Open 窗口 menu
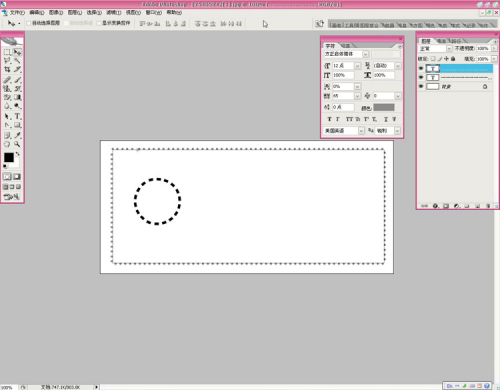Viewport: 500px width, 390px height. [153, 13]
